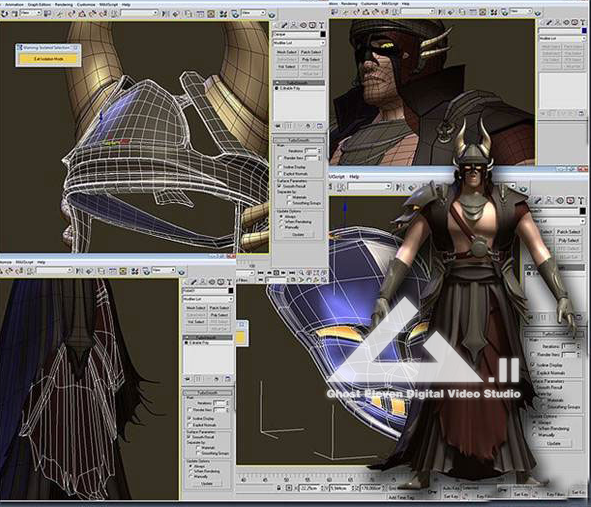Open Customize menu in helmet window
Screen dimensions: 591x507
pyautogui.click(x=86, y=5)
